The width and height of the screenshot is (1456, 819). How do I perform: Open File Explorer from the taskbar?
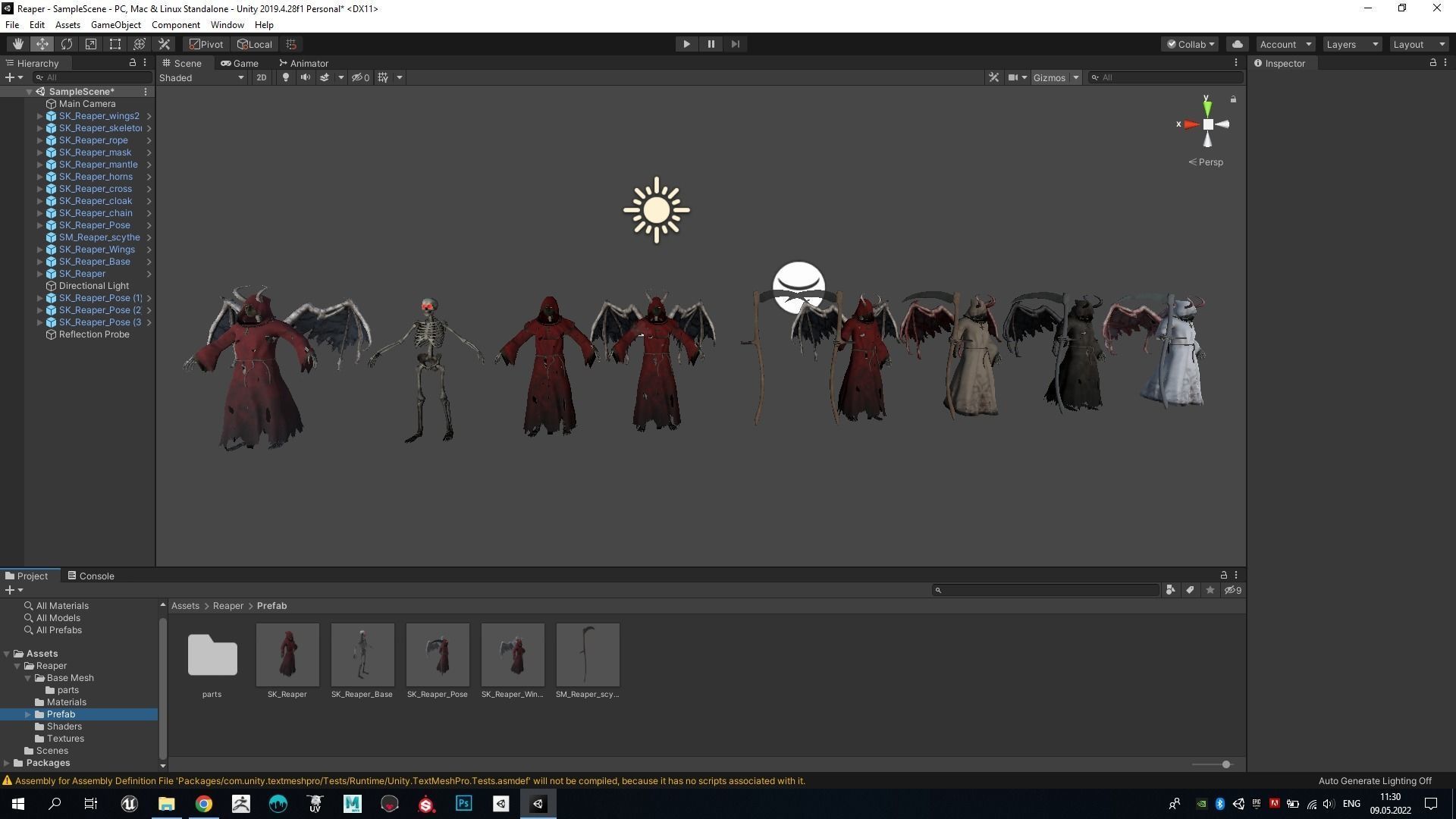[x=166, y=804]
